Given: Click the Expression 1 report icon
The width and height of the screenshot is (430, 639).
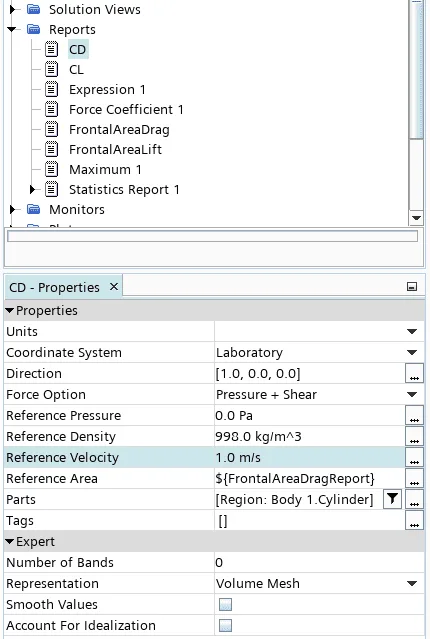Looking at the screenshot, I should coord(51,89).
